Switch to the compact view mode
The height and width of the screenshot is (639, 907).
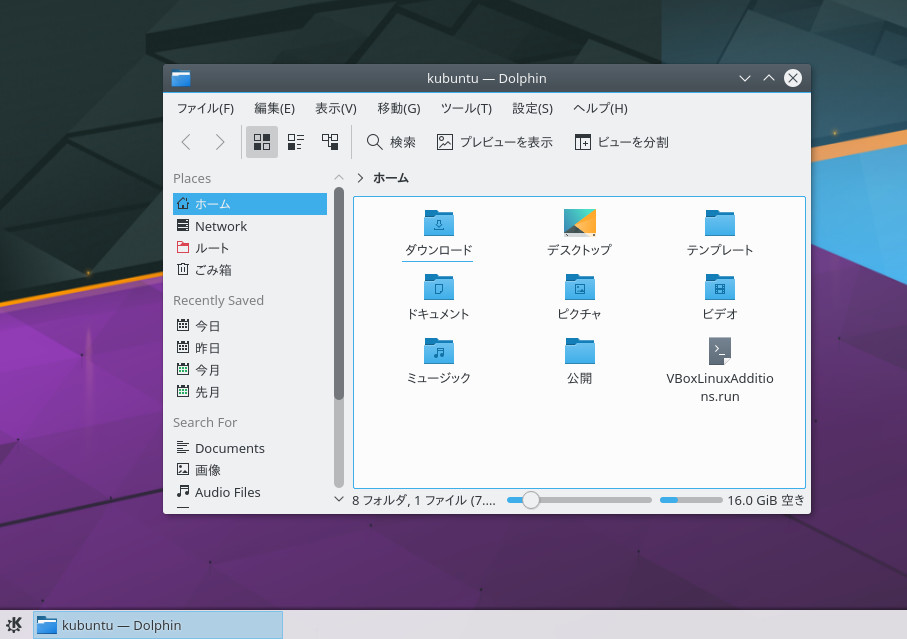point(295,141)
